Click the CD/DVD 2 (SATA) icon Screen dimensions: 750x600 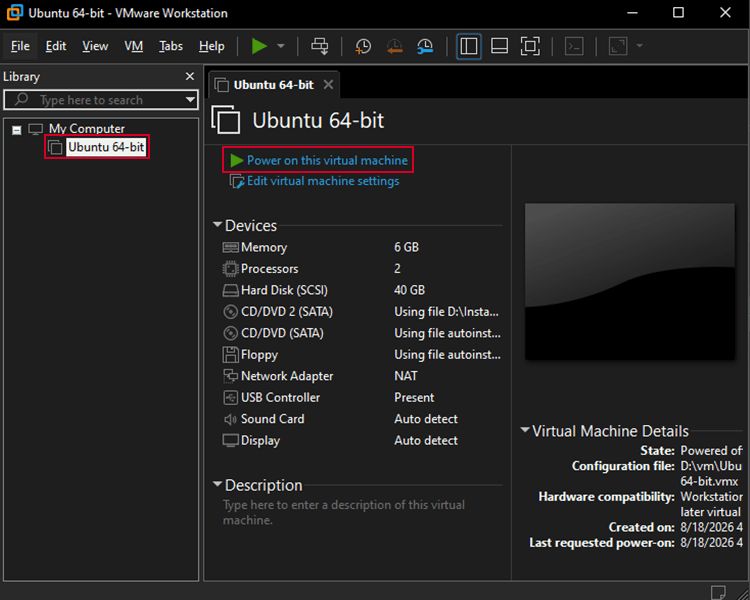tap(230, 312)
